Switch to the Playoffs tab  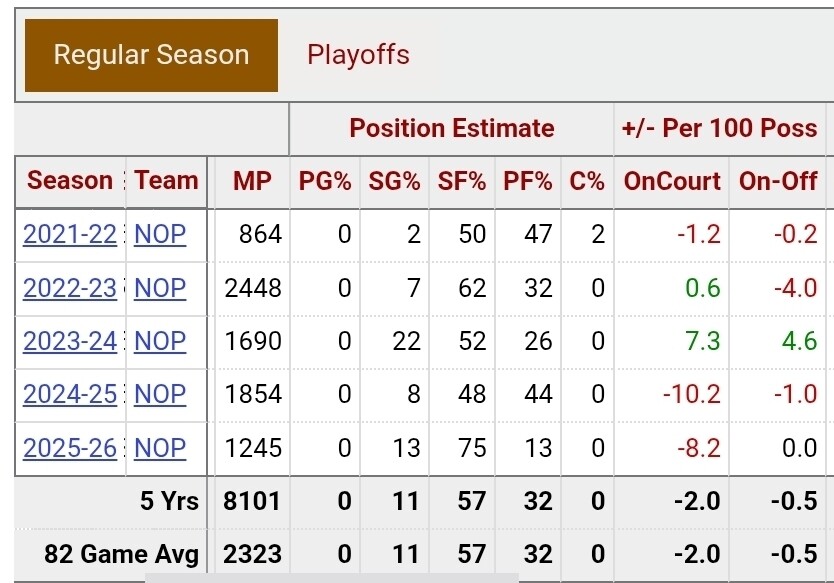pos(358,54)
